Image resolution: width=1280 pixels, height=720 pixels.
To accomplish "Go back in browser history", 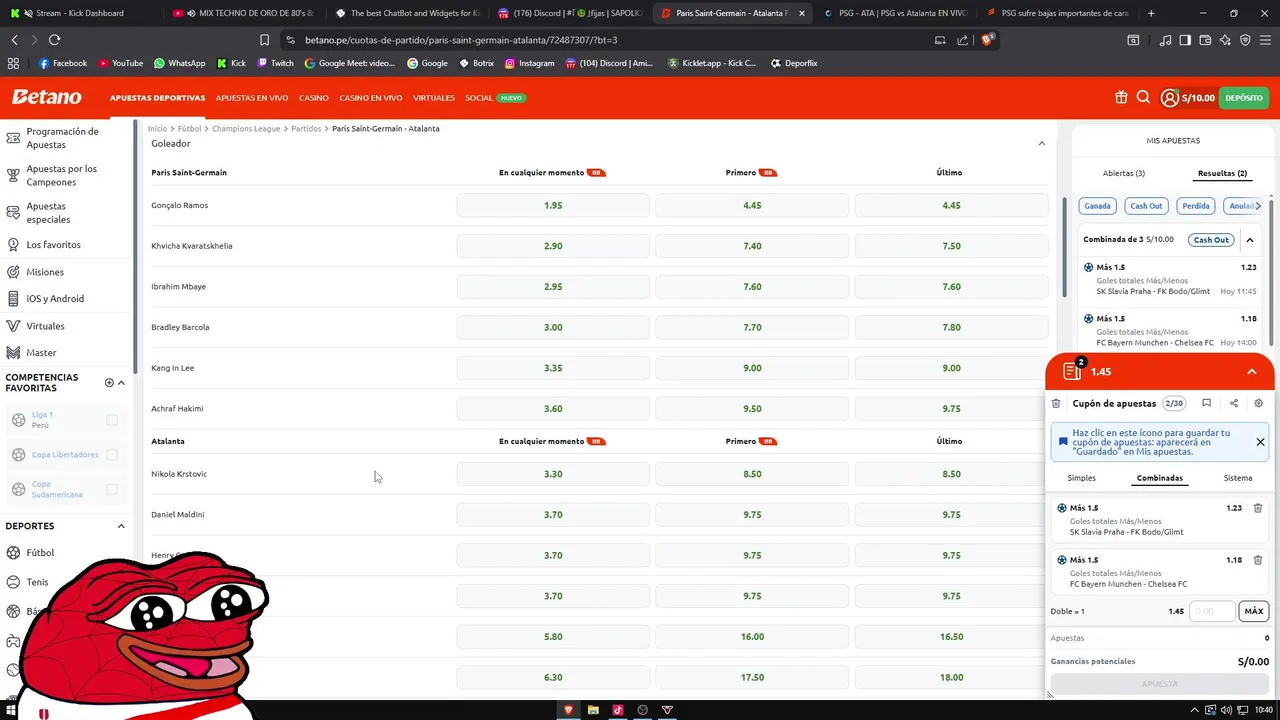I will click(x=14, y=40).
